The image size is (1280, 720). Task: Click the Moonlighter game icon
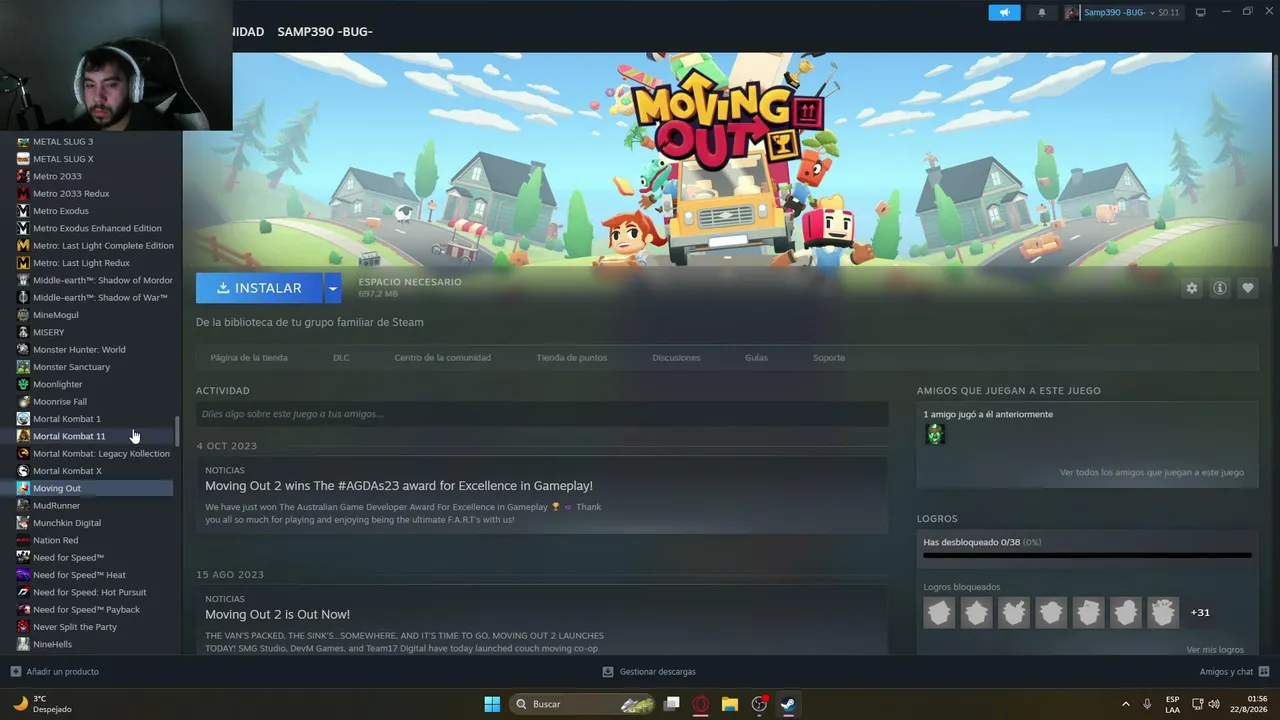23,384
